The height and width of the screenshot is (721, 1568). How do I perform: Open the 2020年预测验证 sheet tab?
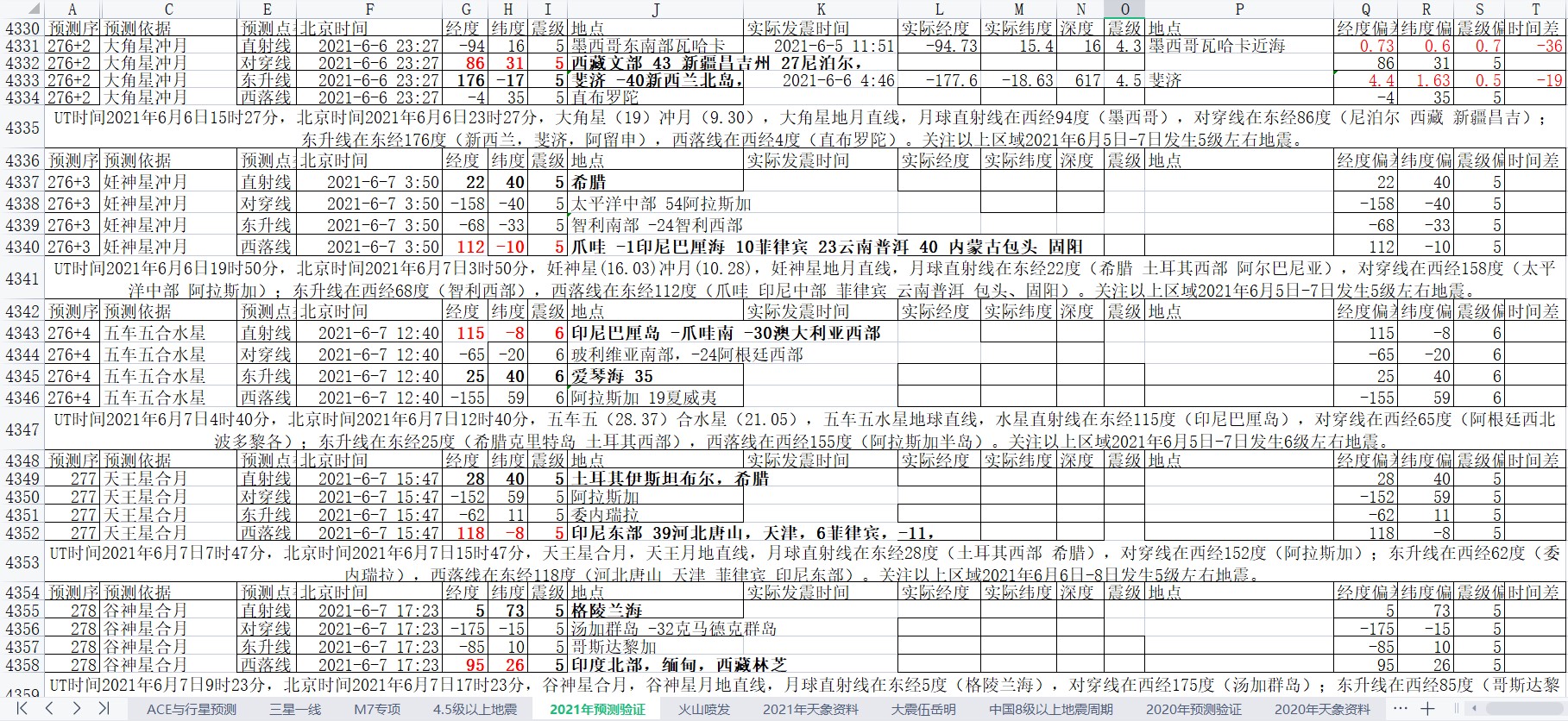[1193, 709]
